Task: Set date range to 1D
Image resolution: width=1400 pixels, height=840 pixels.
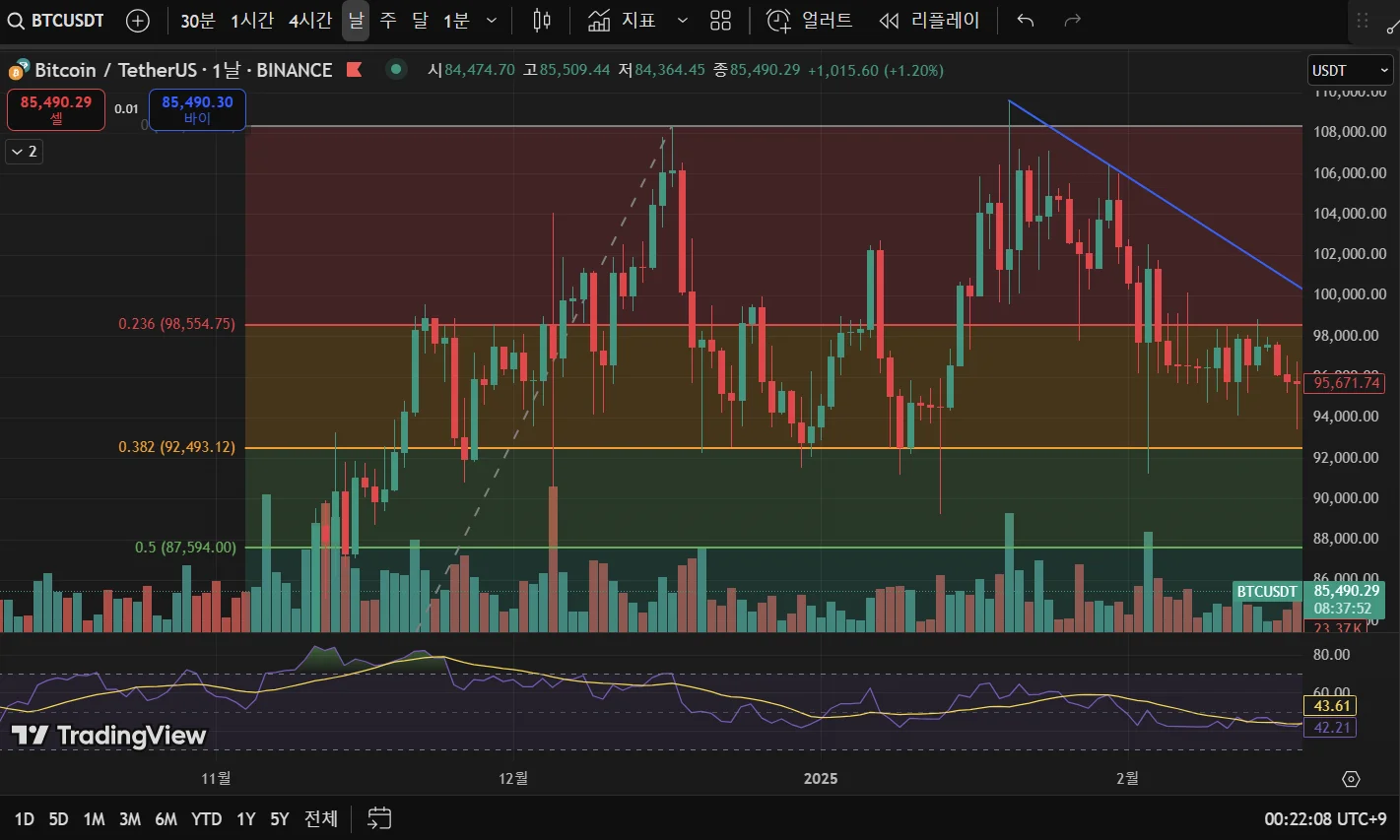Action: (25, 819)
